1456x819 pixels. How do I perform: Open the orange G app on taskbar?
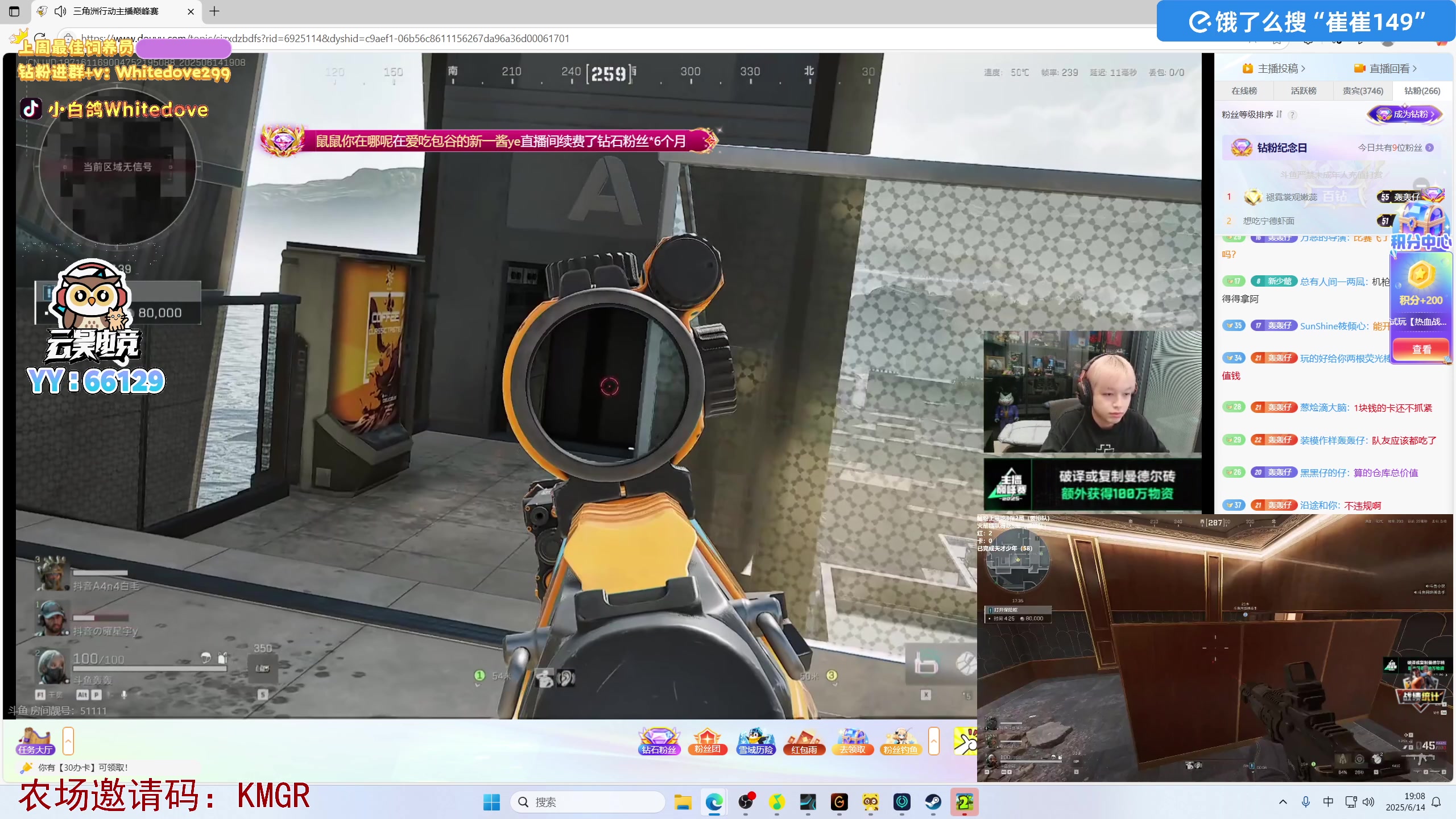[x=839, y=802]
